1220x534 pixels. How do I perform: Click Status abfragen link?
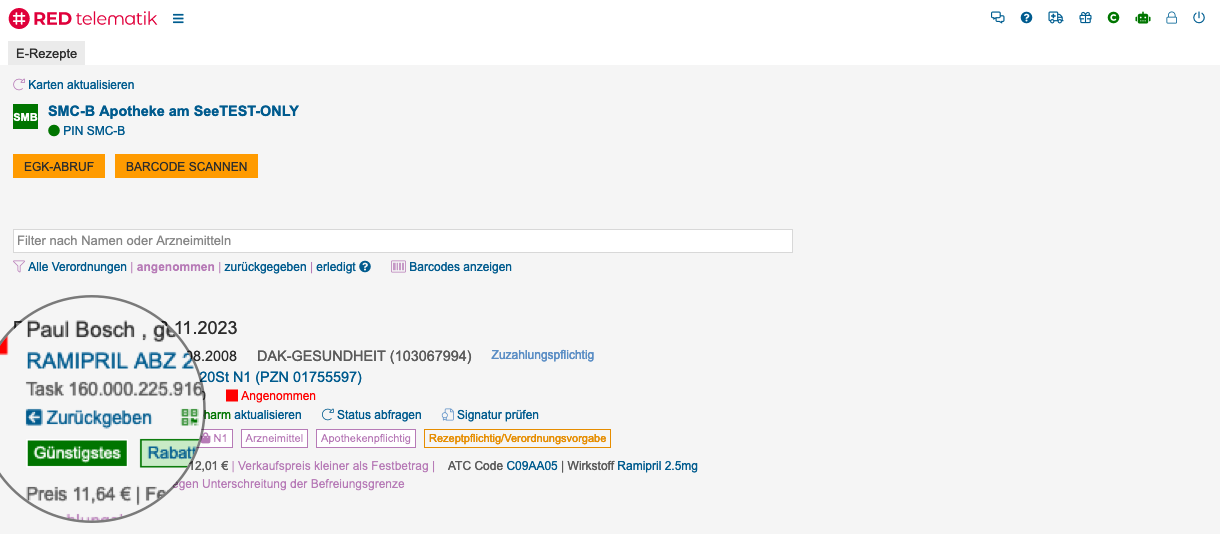coord(379,415)
